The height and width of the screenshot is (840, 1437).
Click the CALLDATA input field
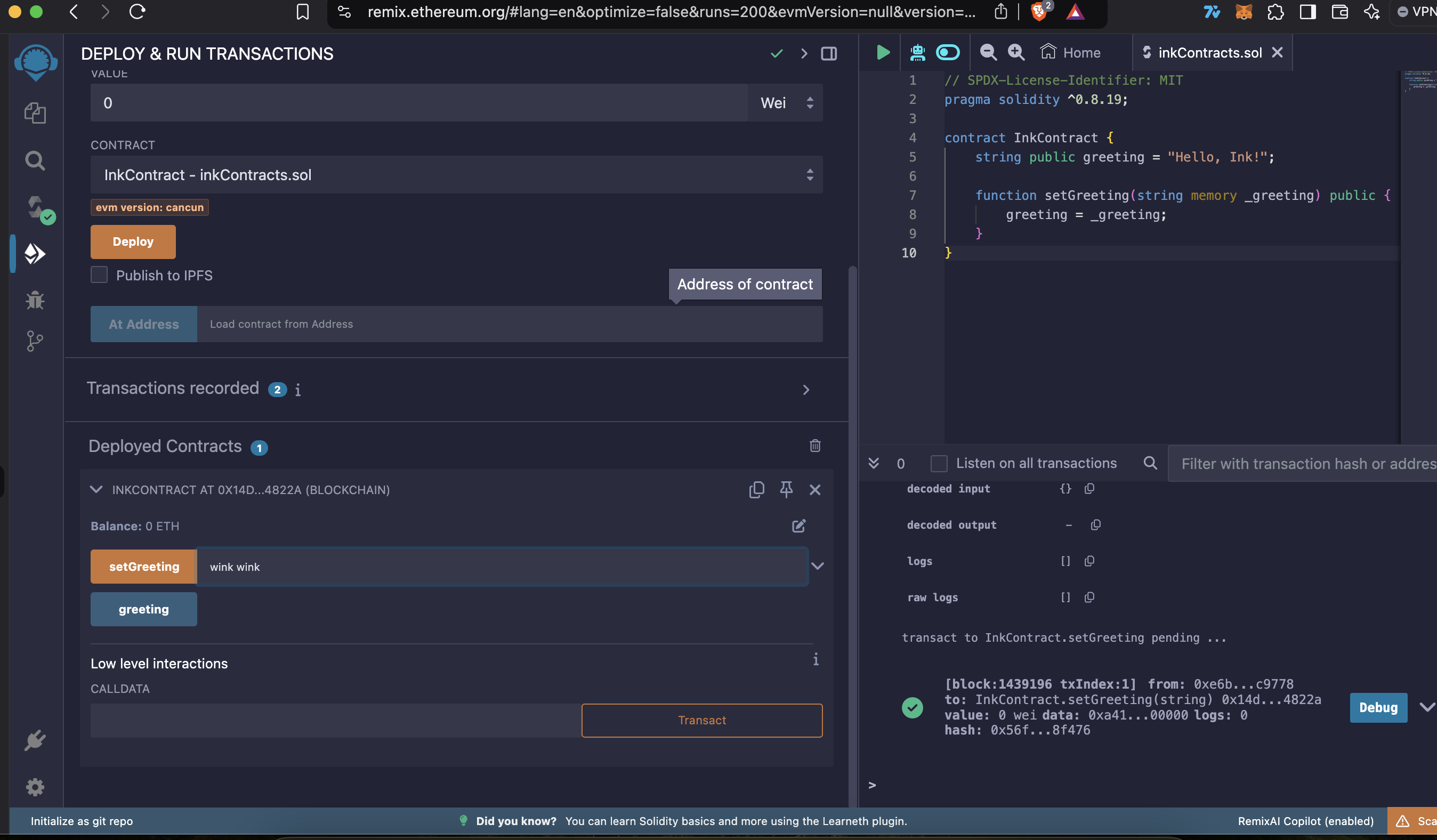click(335, 720)
